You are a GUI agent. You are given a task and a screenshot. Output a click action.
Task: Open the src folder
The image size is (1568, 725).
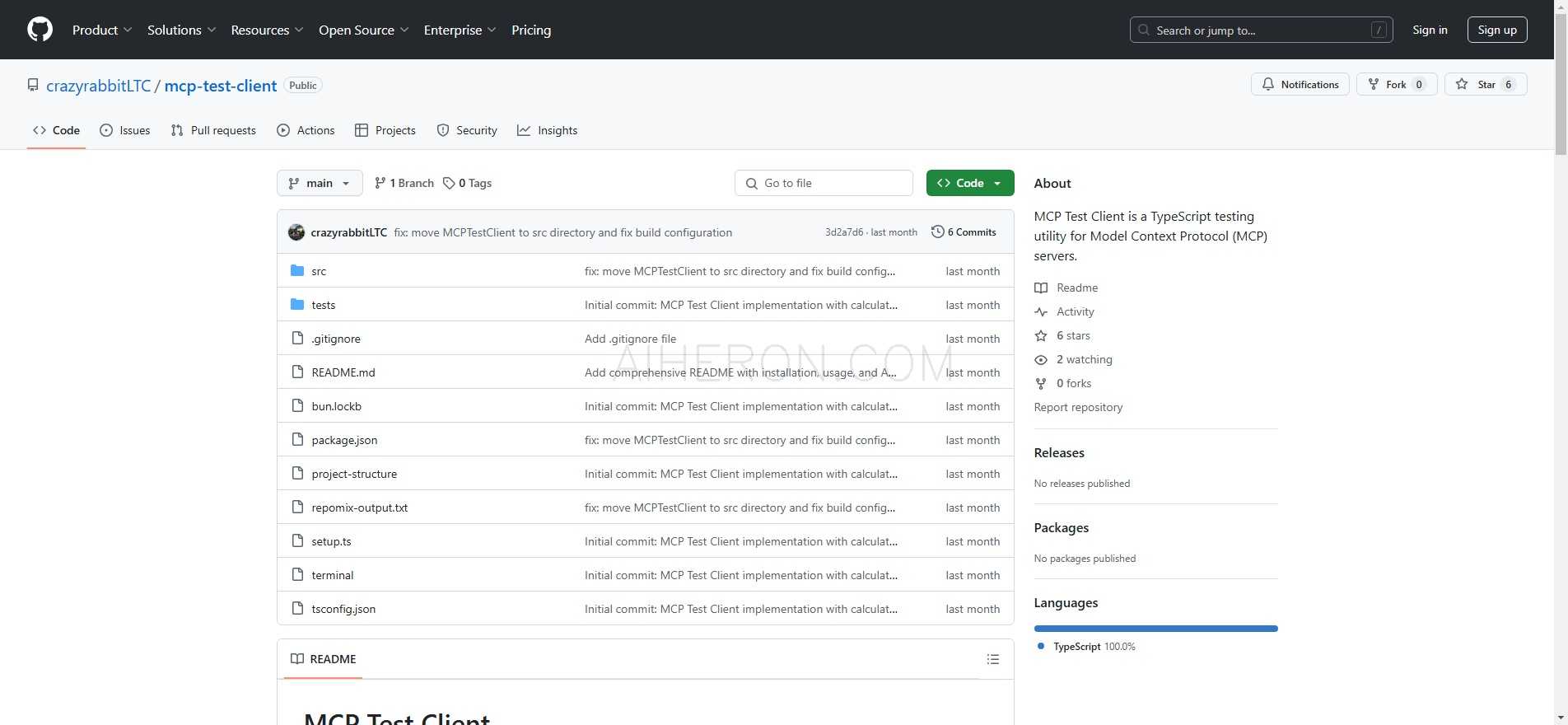pyautogui.click(x=319, y=271)
